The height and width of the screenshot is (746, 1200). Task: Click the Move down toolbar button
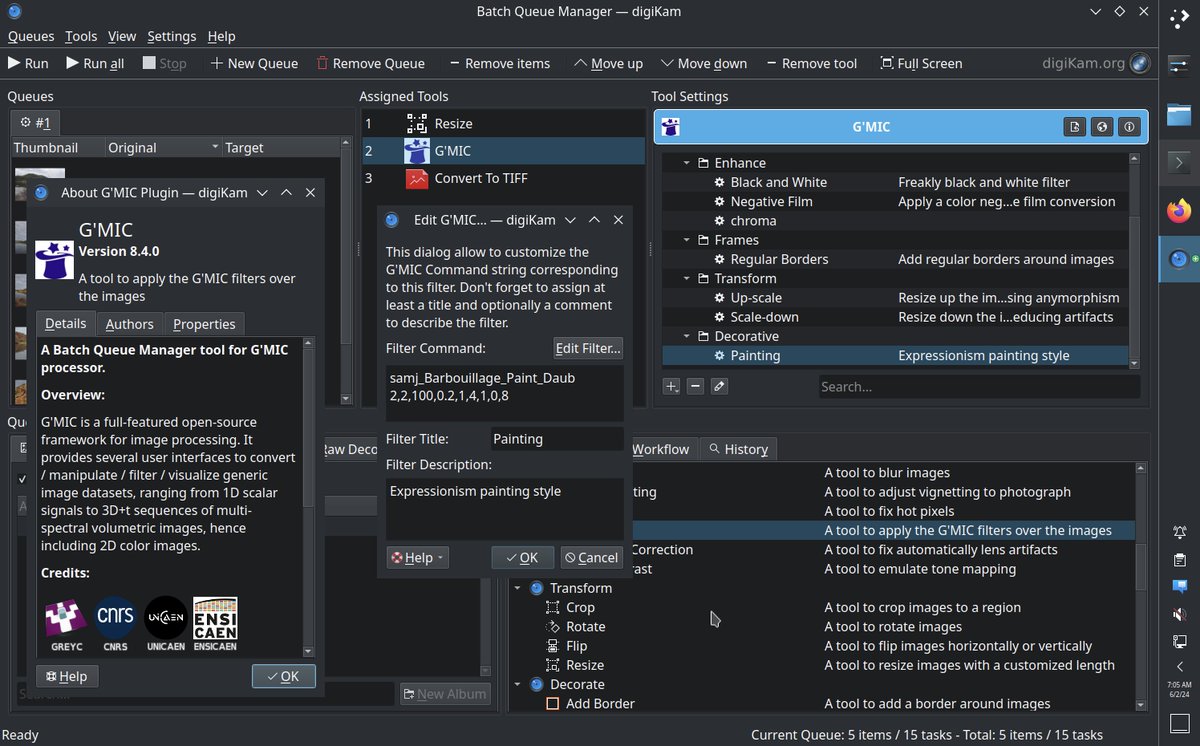702,63
